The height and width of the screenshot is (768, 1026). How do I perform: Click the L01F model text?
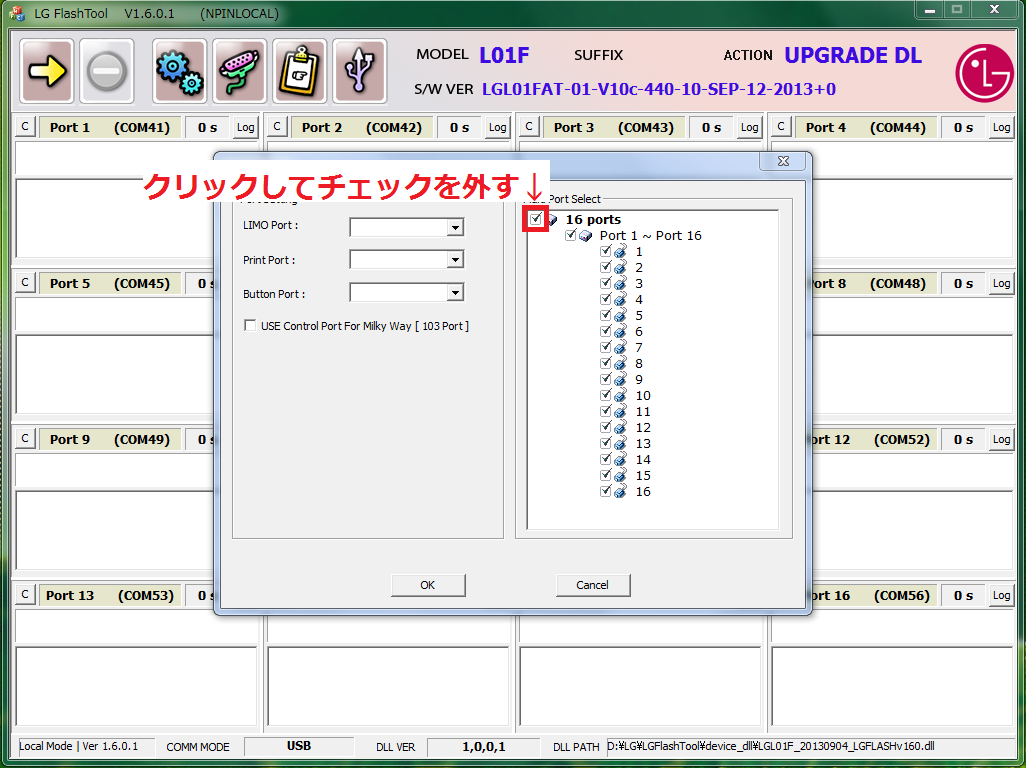click(504, 56)
